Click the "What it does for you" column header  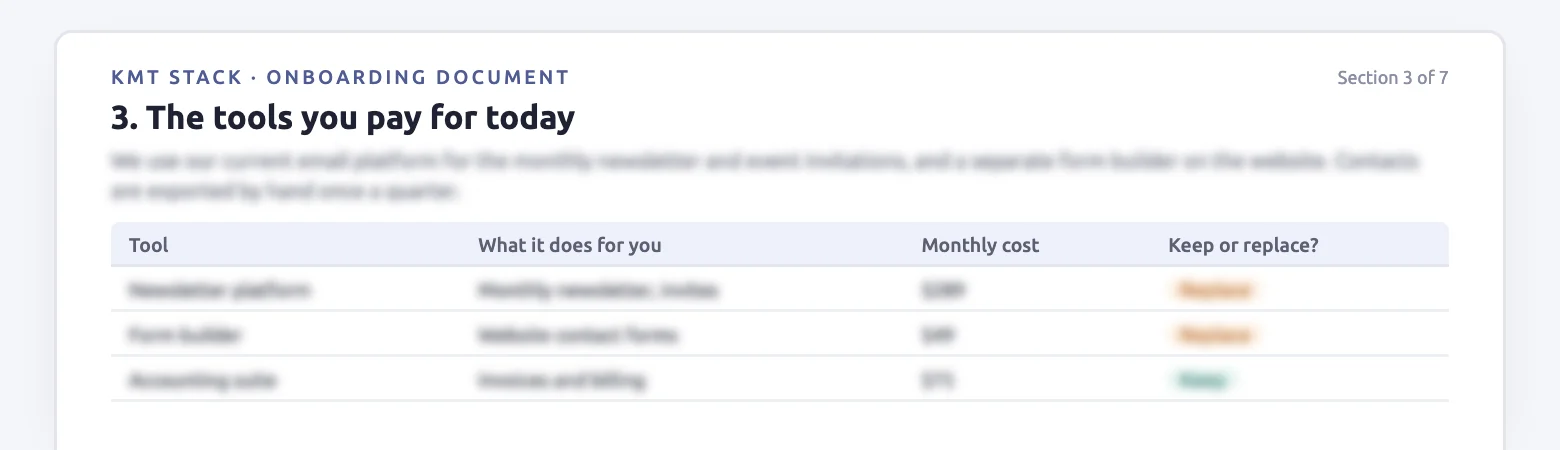569,245
